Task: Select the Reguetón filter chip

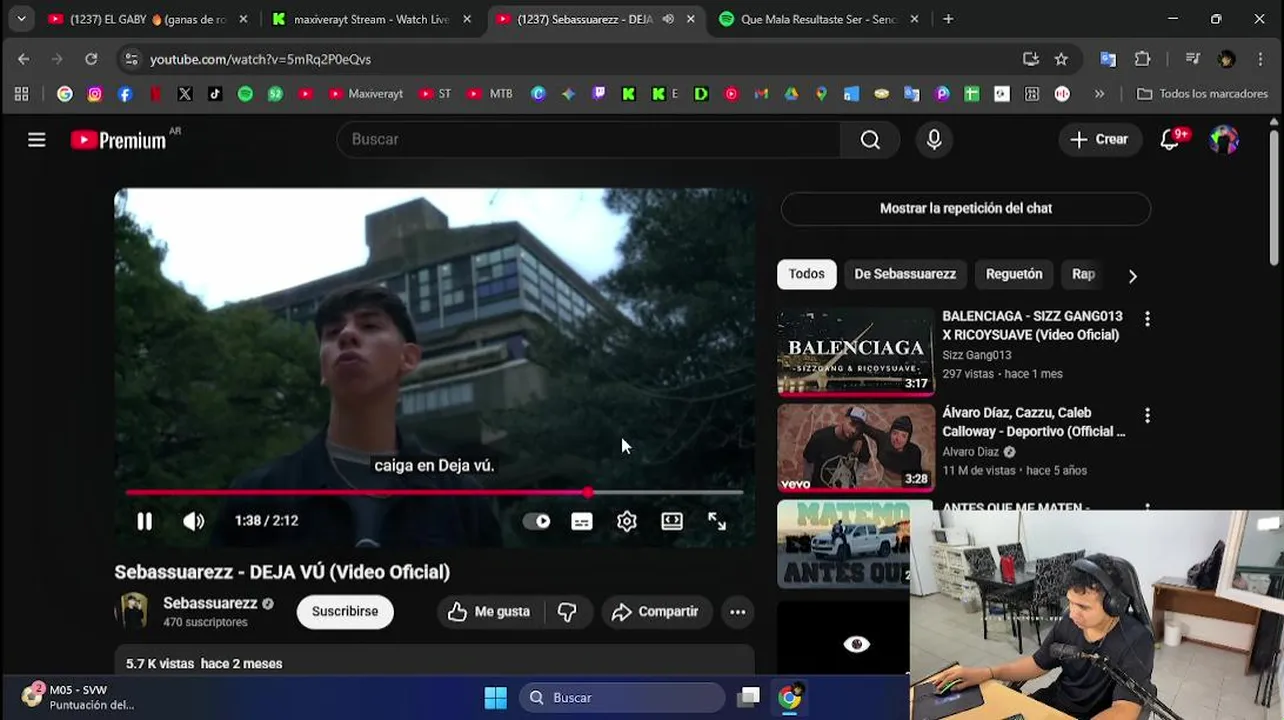Action: coord(1014,274)
